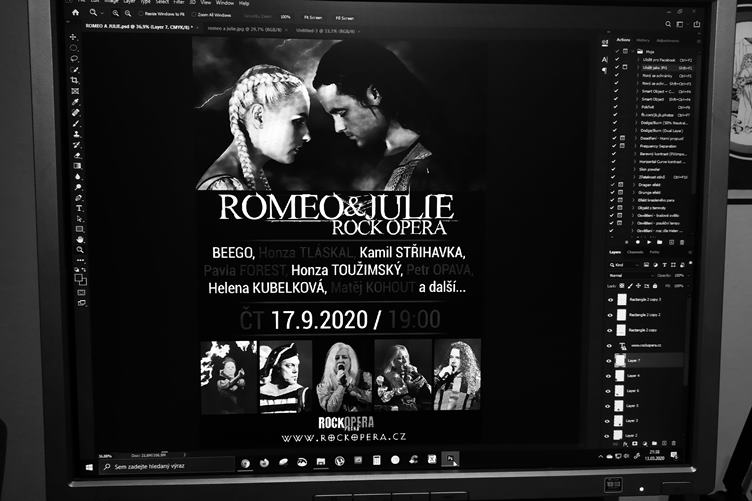This screenshot has height=501, width=752.
Task: Click the Home icon in options bar
Action: coord(75,13)
